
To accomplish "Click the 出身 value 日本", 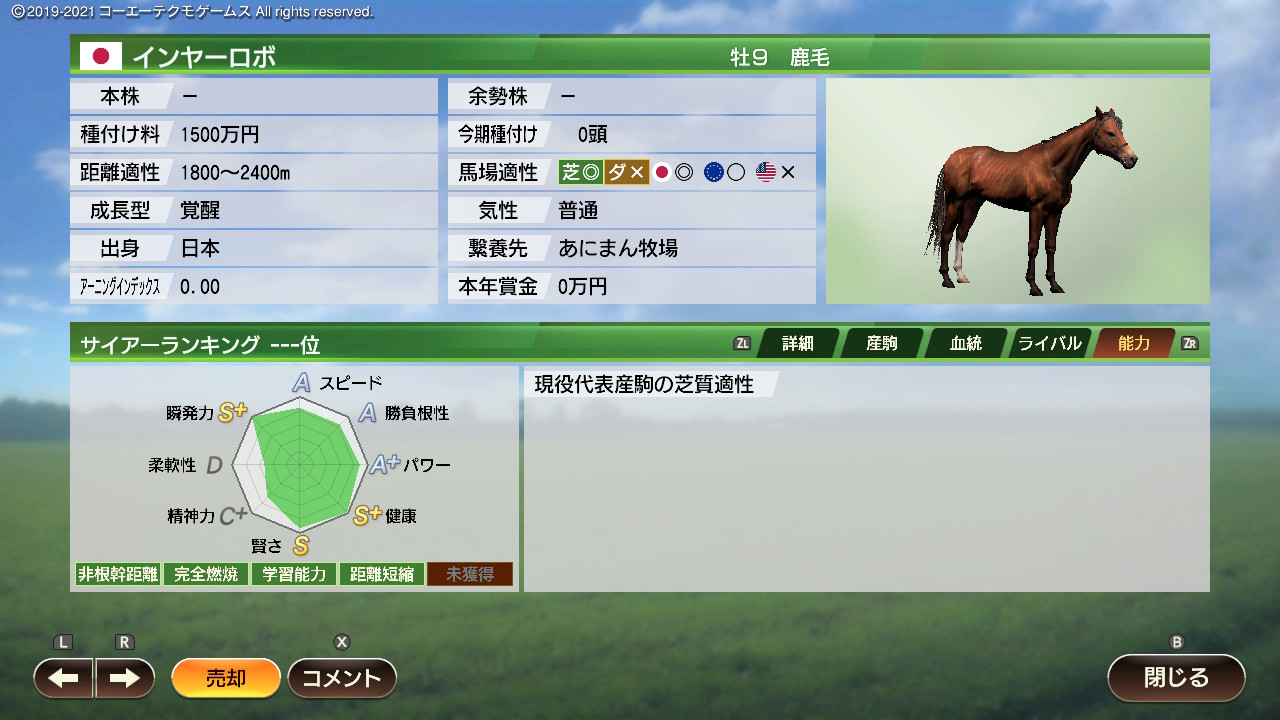I will tap(200, 248).
